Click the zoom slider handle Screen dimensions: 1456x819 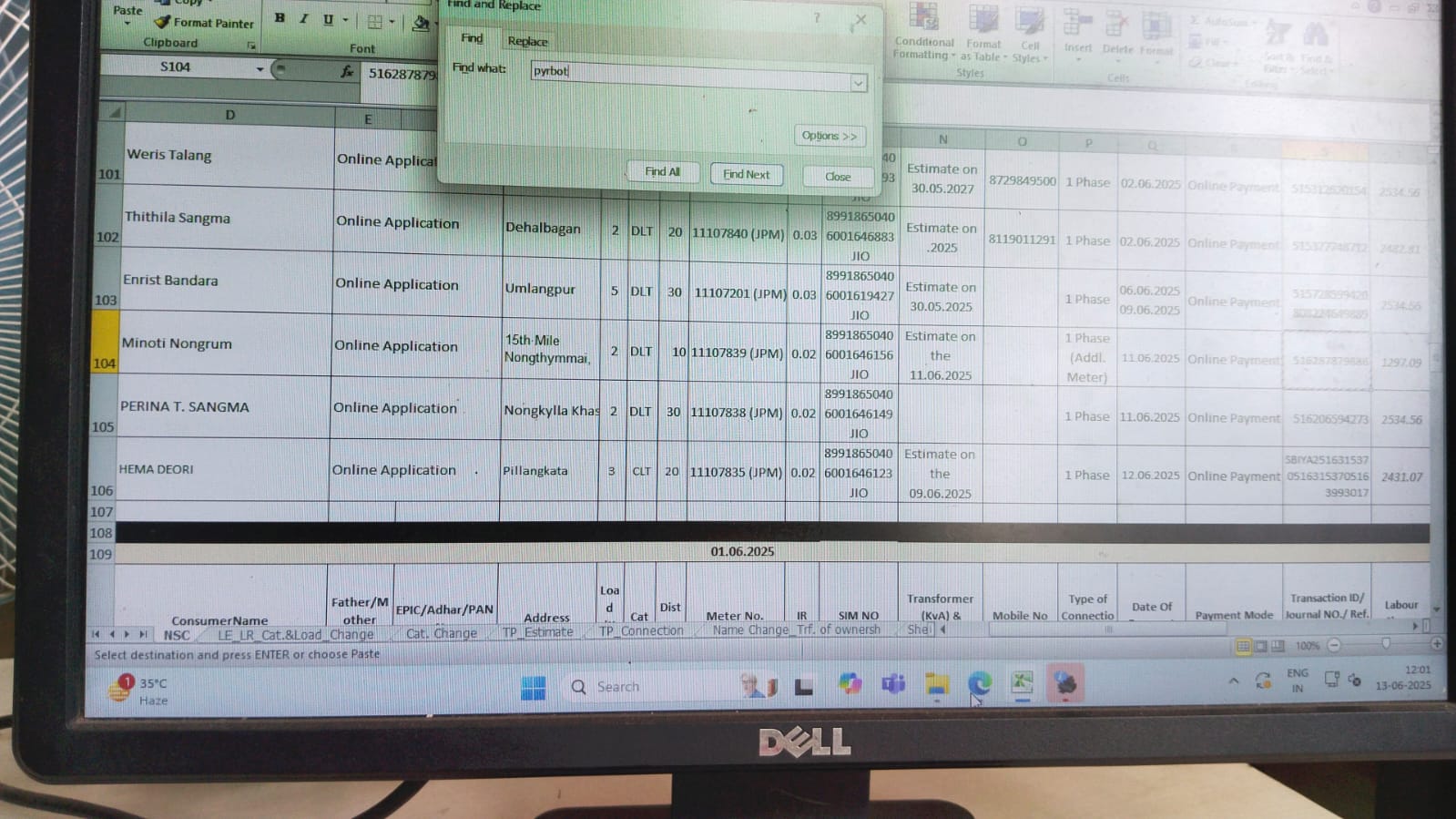coord(1386,644)
